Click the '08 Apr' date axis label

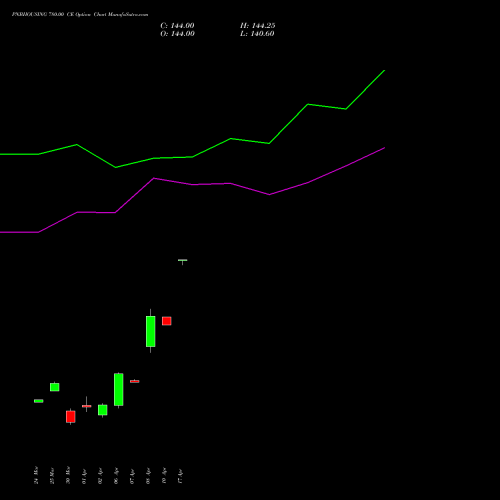tap(148, 476)
